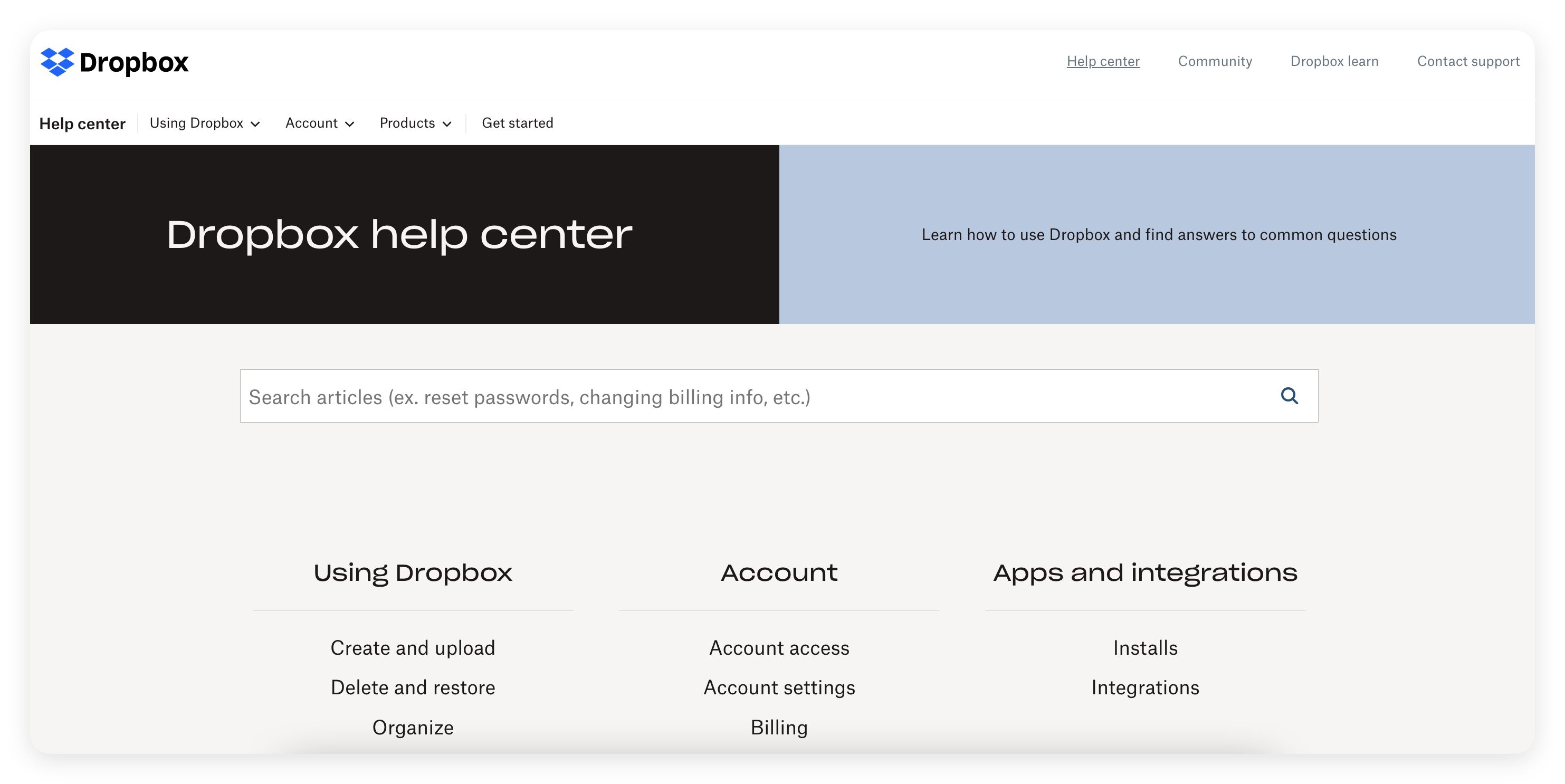Click 'Learn how to use Dropbox' tagline
The width and height of the screenshot is (1565, 784).
[x=1159, y=235]
